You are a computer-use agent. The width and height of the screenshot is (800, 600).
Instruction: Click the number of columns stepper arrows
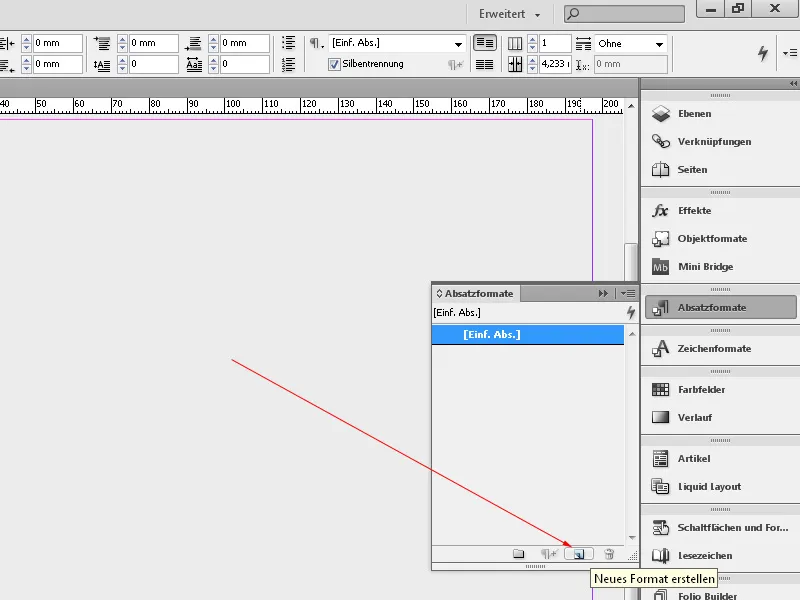(532, 43)
